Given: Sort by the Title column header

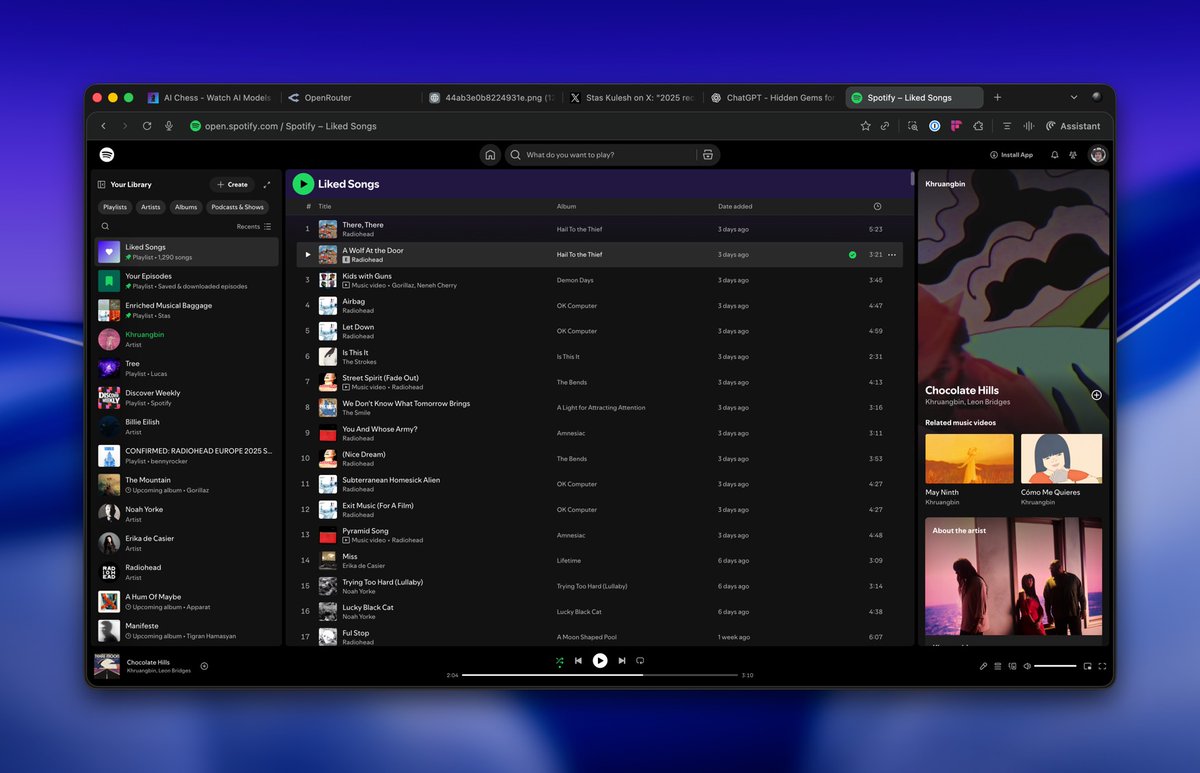Looking at the screenshot, I should (x=325, y=207).
